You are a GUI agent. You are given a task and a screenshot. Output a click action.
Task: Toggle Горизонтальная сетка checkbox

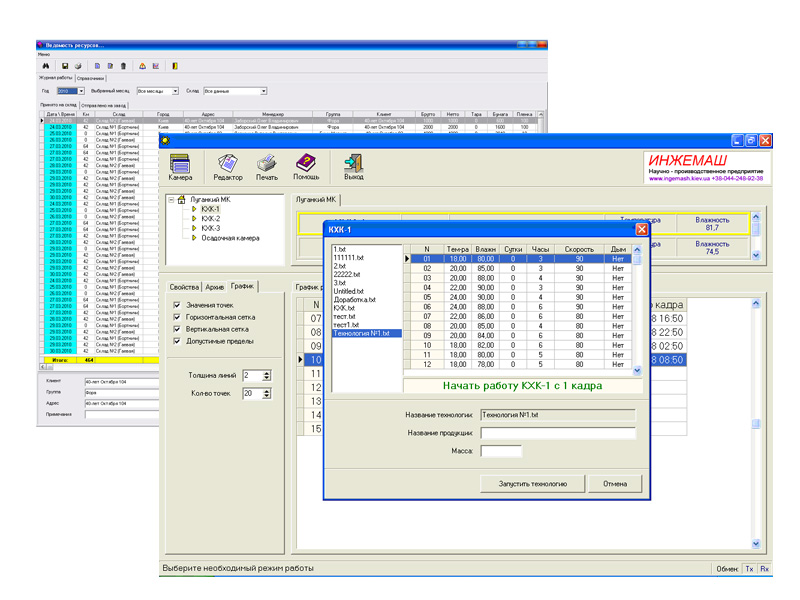(177, 317)
